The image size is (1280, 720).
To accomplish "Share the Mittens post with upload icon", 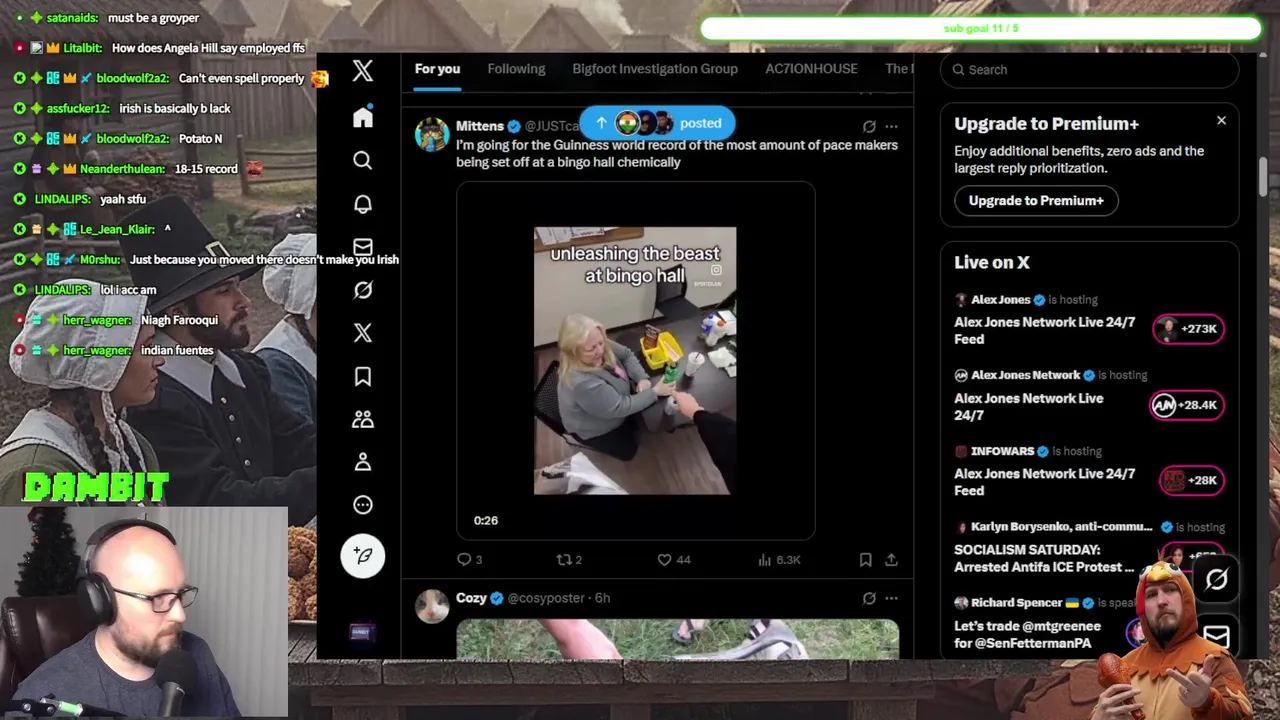I will 891,560.
